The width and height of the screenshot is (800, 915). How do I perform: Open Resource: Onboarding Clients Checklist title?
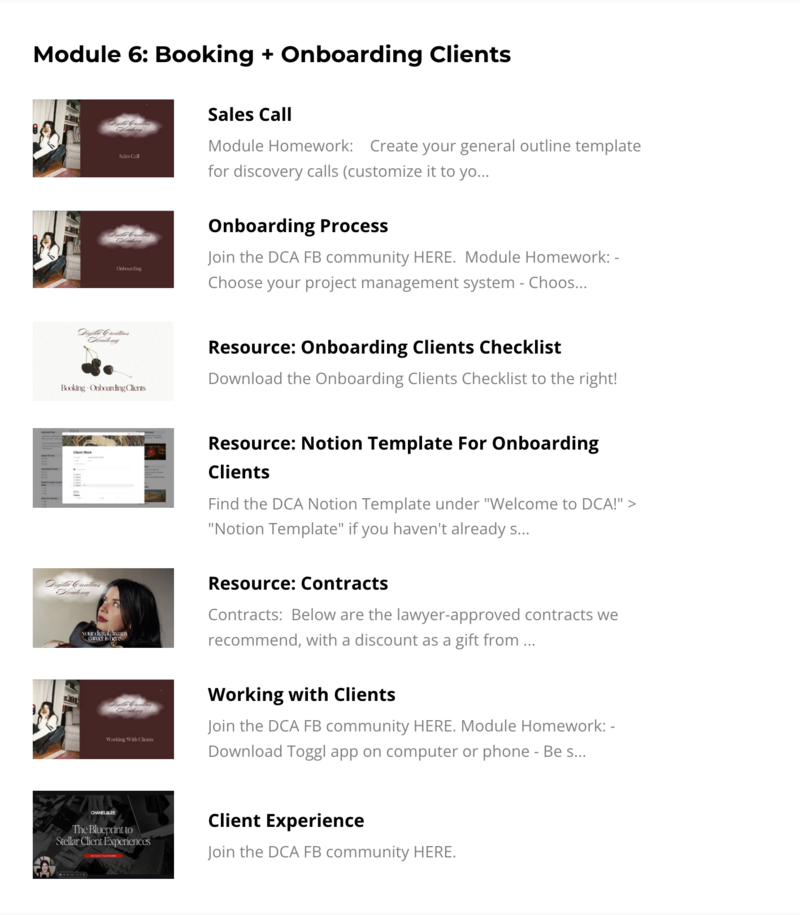tap(385, 347)
